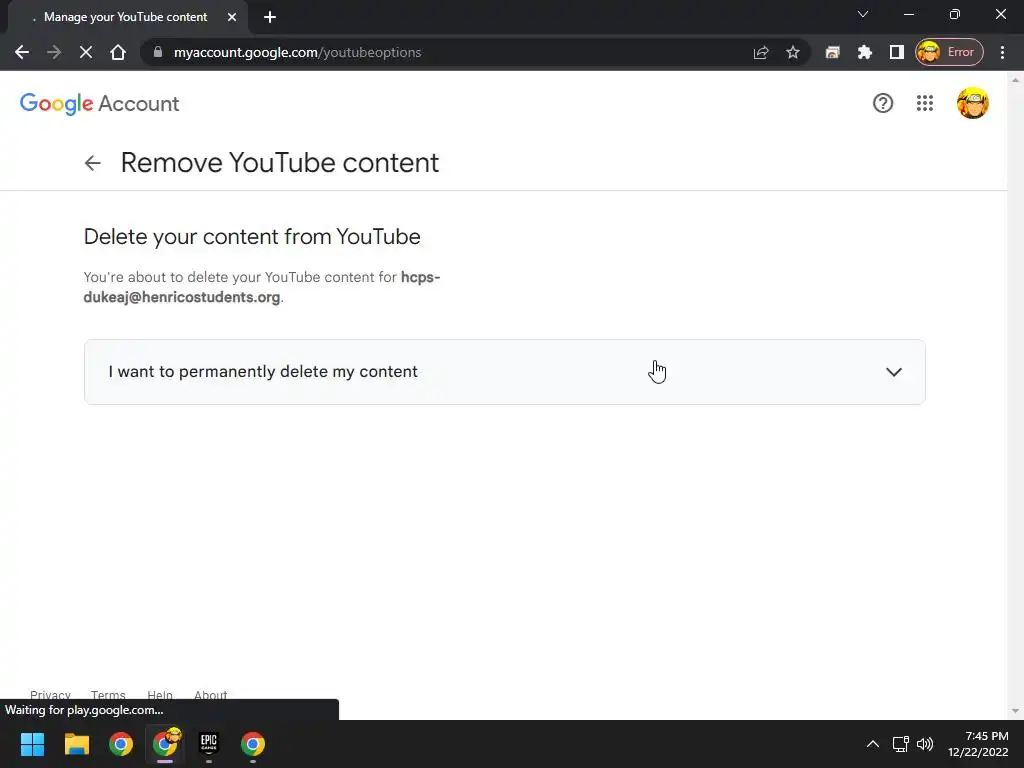
Task: Show hidden system tray icons
Action: pos(872,744)
